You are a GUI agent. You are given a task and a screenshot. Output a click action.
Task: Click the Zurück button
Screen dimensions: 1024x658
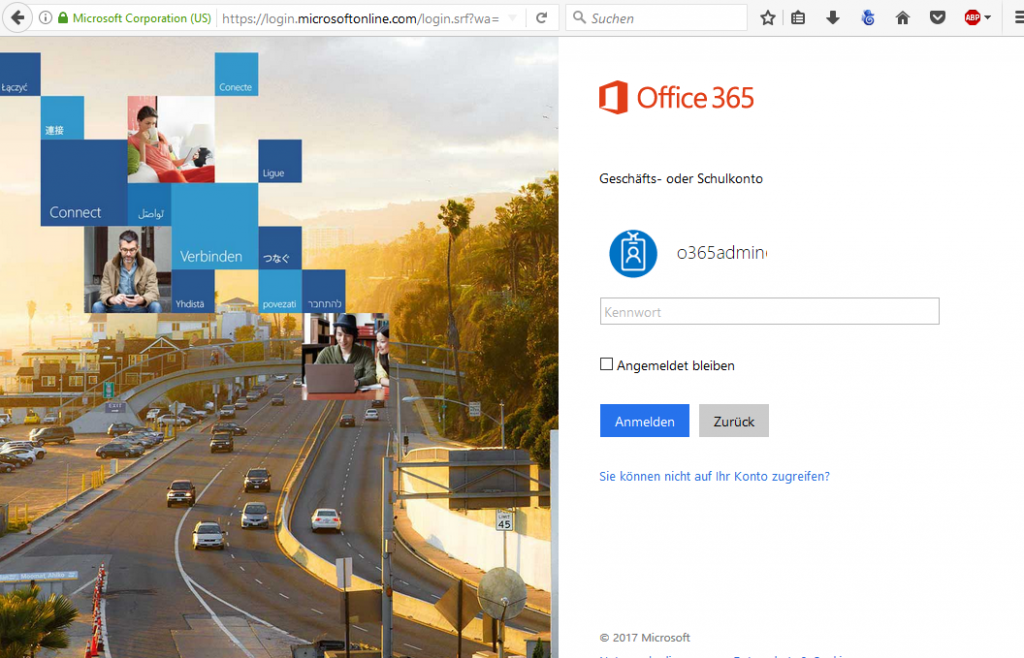pyautogui.click(x=733, y=420)
